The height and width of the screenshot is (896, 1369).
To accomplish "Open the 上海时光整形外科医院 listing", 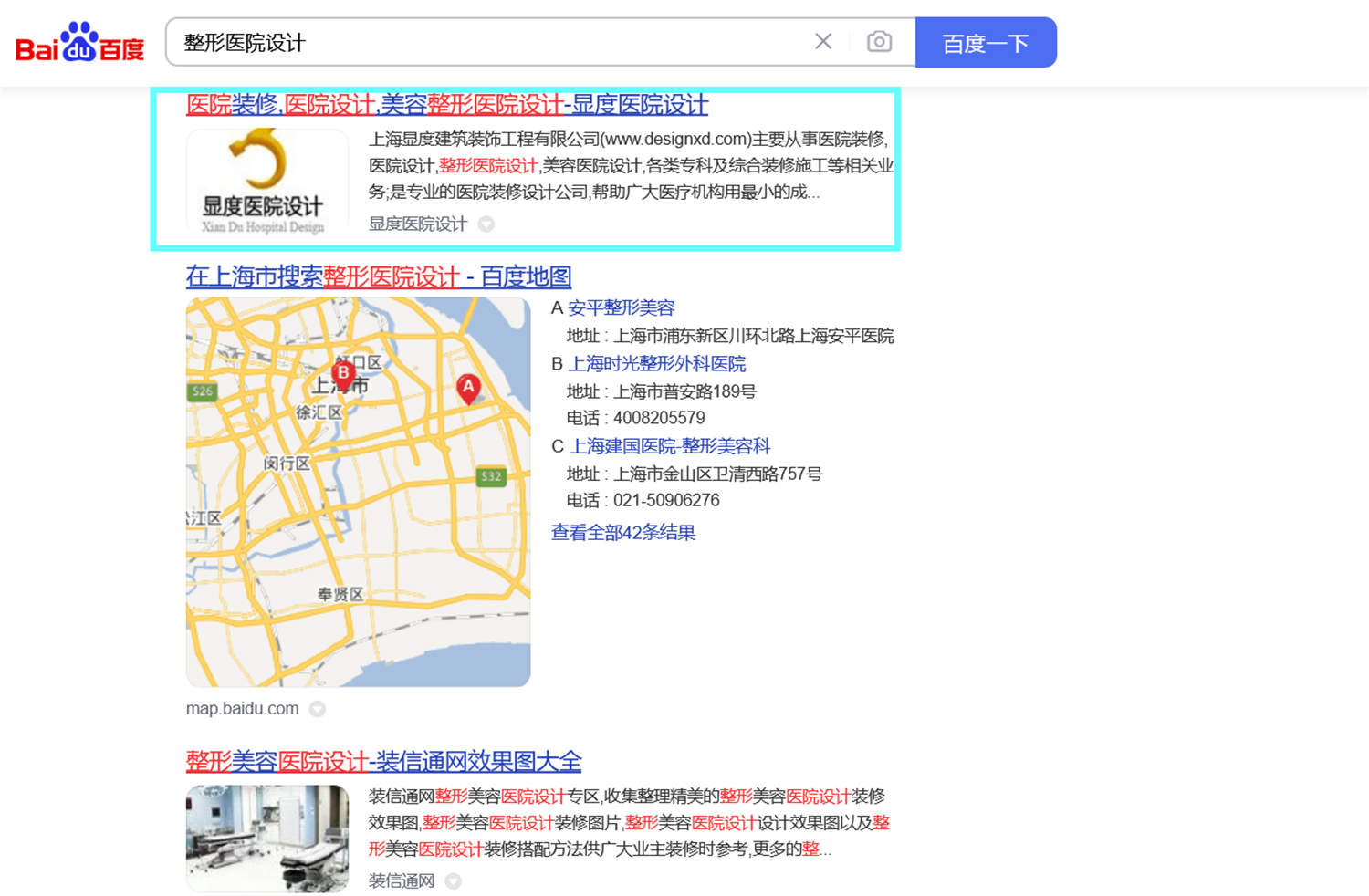I will (657, 364).
